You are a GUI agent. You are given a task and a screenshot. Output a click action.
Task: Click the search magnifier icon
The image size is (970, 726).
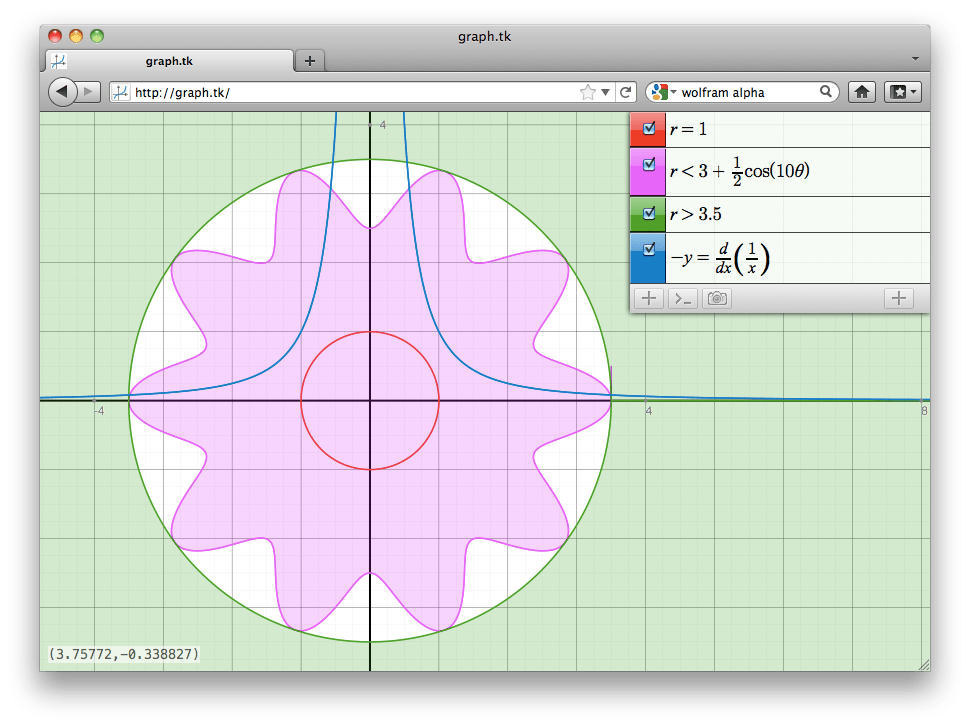[826, 92]
